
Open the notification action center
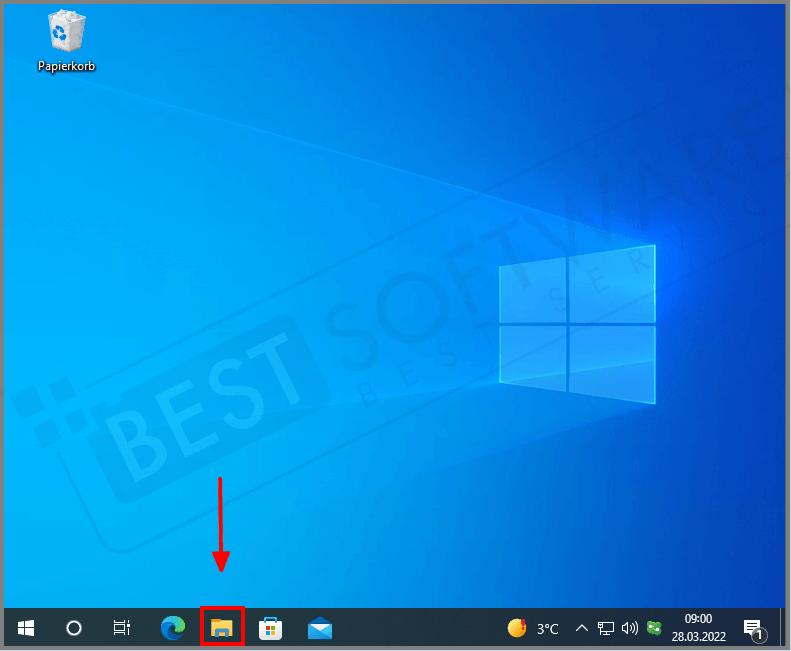point(754,629)
